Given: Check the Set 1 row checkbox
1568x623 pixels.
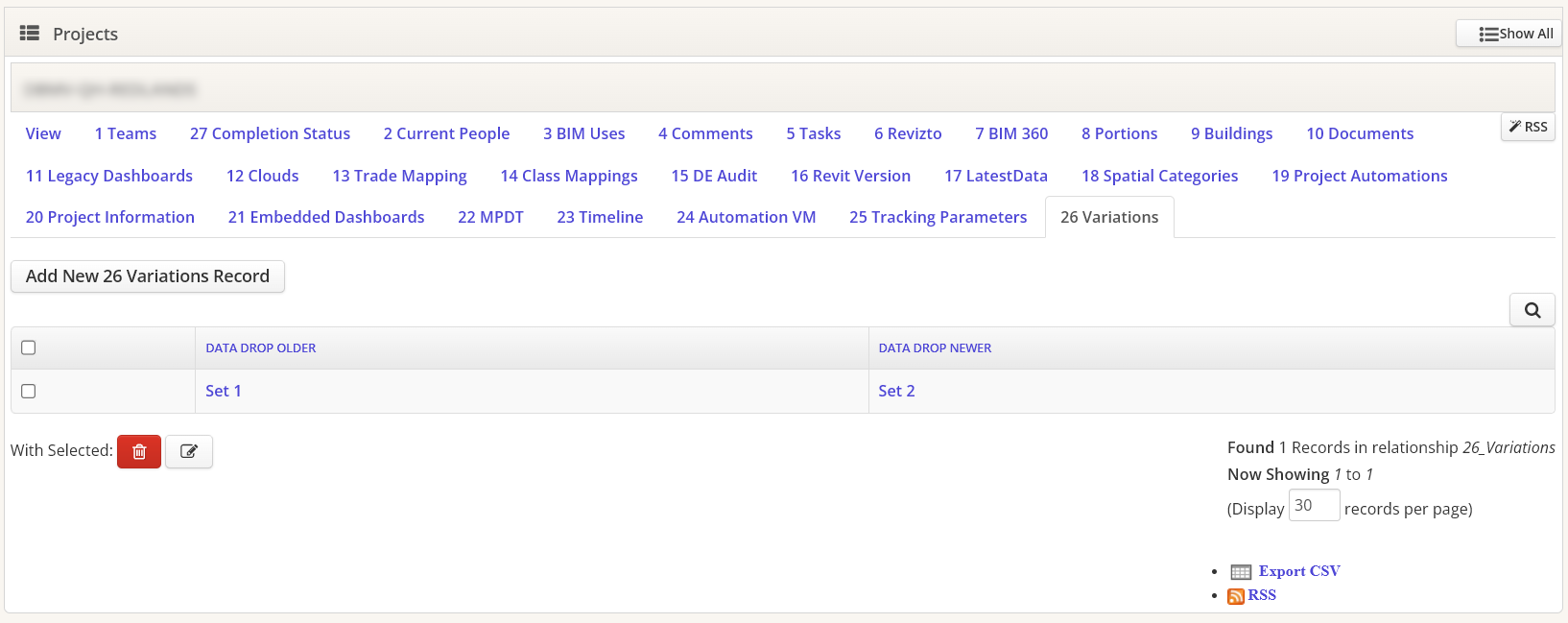Looking at the screenshot, I should coord(29,391).
